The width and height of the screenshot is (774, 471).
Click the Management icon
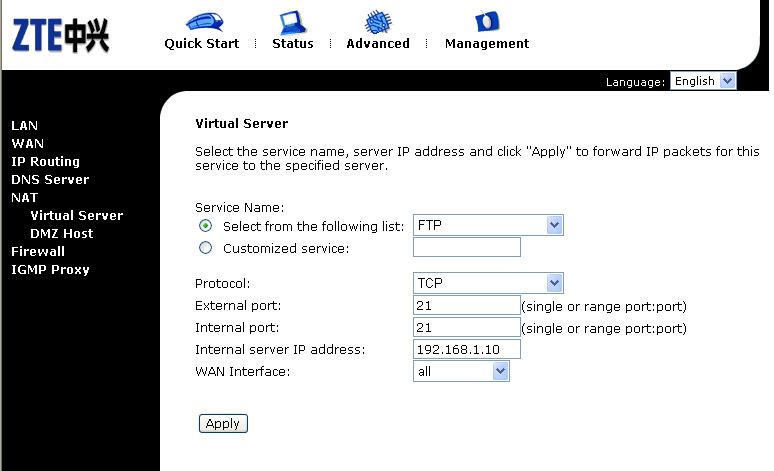487,21
